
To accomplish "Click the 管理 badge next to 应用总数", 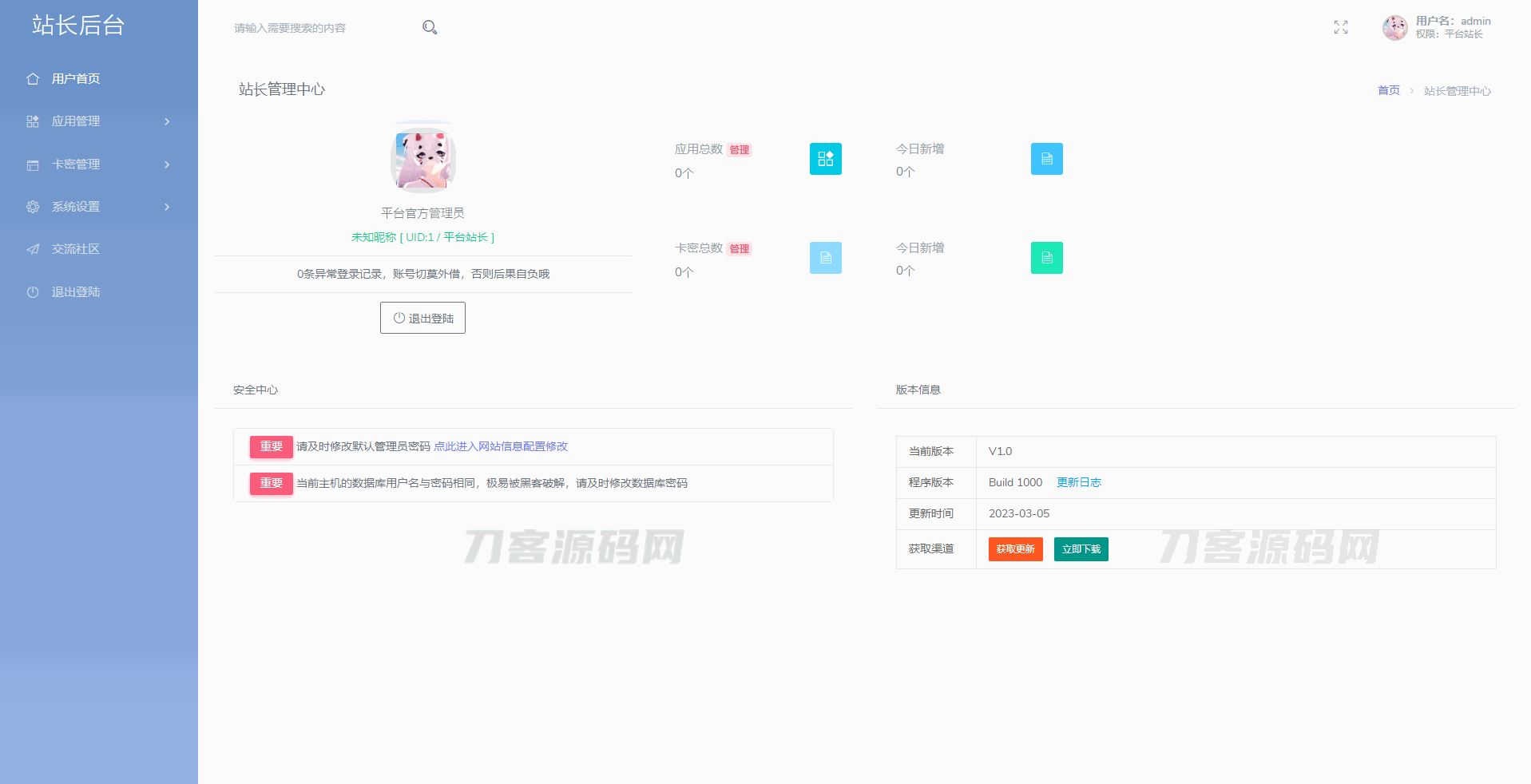I will tap(740, 150).
